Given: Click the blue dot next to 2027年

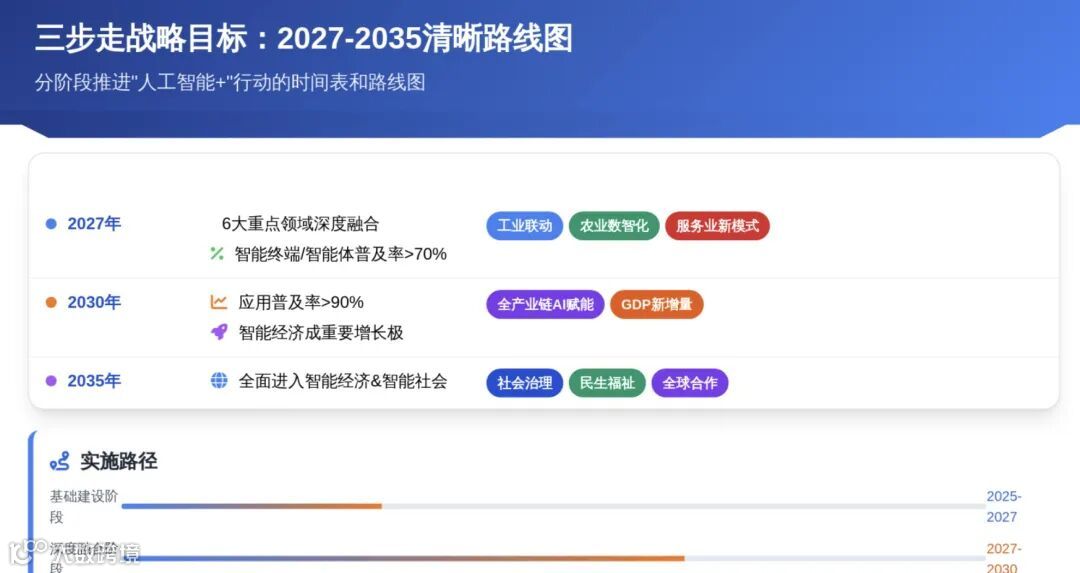Looking at the screenshot, I should [x=51, y=224].
